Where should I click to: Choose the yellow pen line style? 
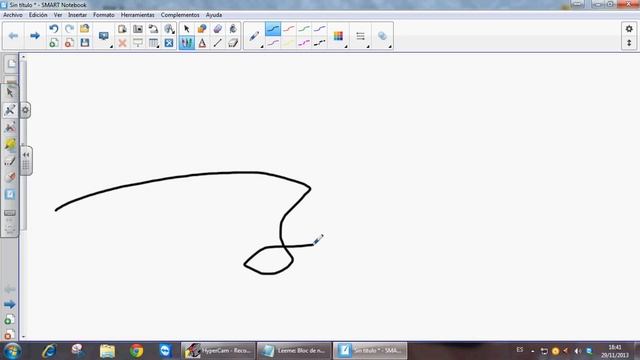(289, 43)
